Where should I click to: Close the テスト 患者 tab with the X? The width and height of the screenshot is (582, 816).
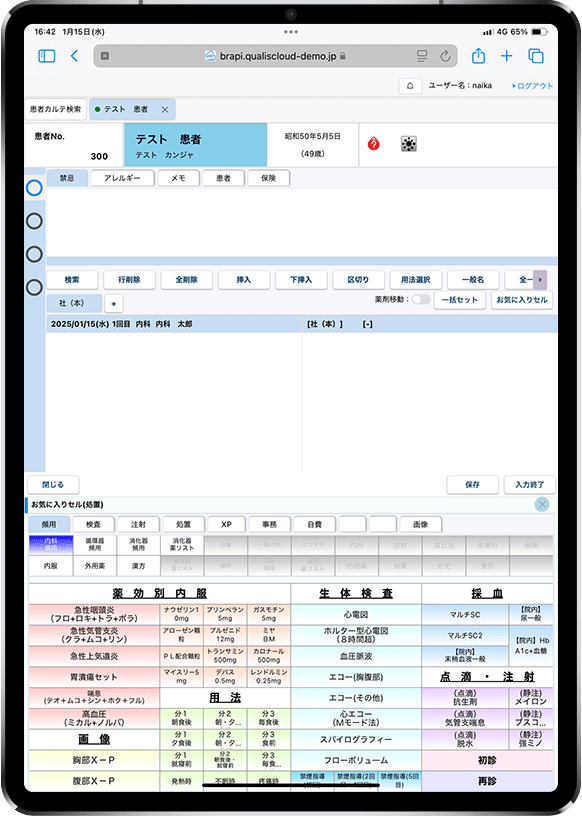(x=165, y=109)
